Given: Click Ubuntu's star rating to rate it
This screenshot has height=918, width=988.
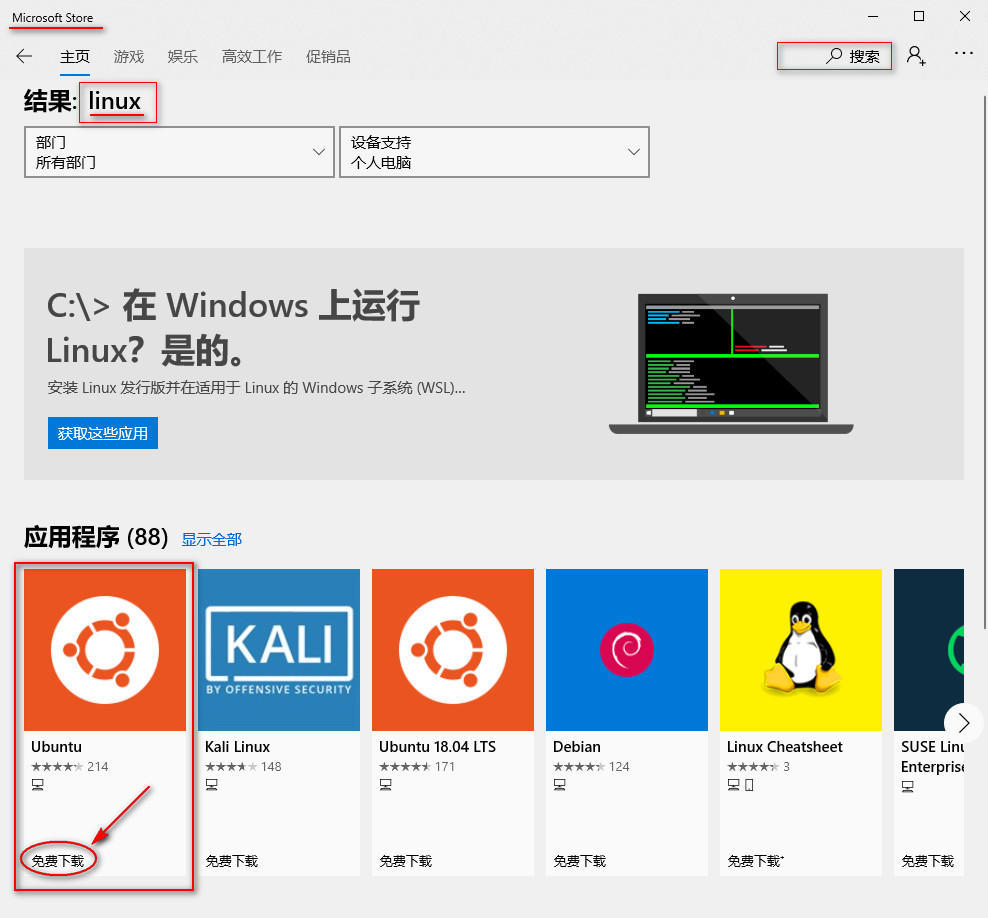Looking at the screenshot, I should pyautogui.click(x=57, y=766).
